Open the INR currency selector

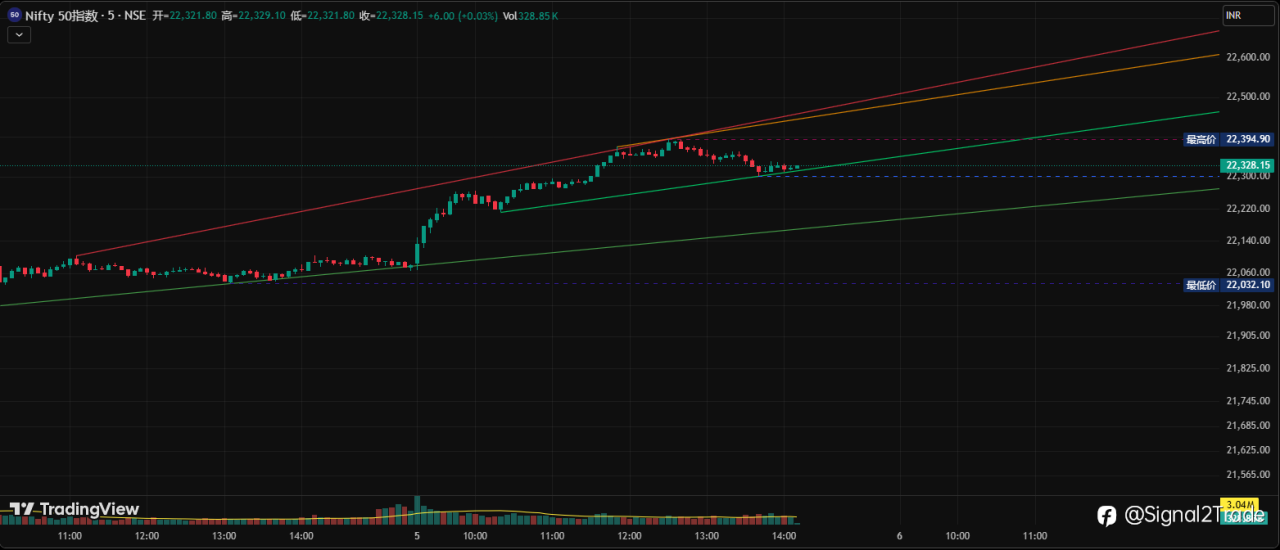click(1235, 16)
